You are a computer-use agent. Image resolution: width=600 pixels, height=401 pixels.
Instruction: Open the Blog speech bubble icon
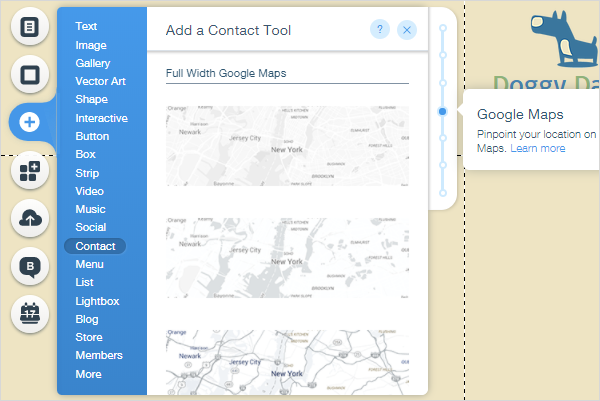(x=30, y=267)
